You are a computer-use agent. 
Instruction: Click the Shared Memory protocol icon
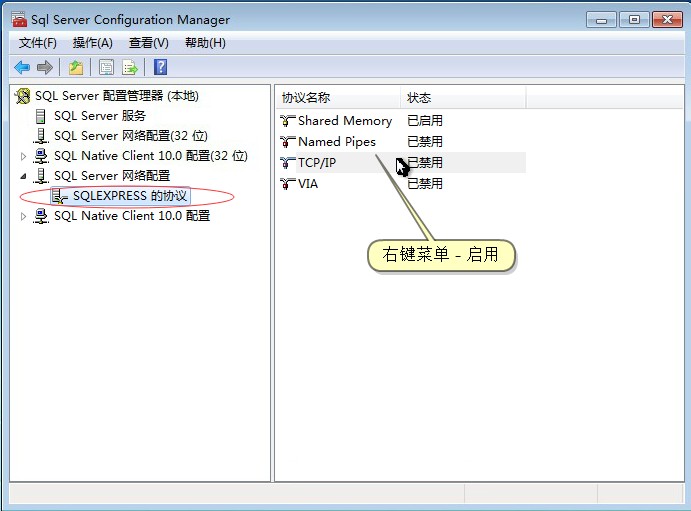pos(288,120)
